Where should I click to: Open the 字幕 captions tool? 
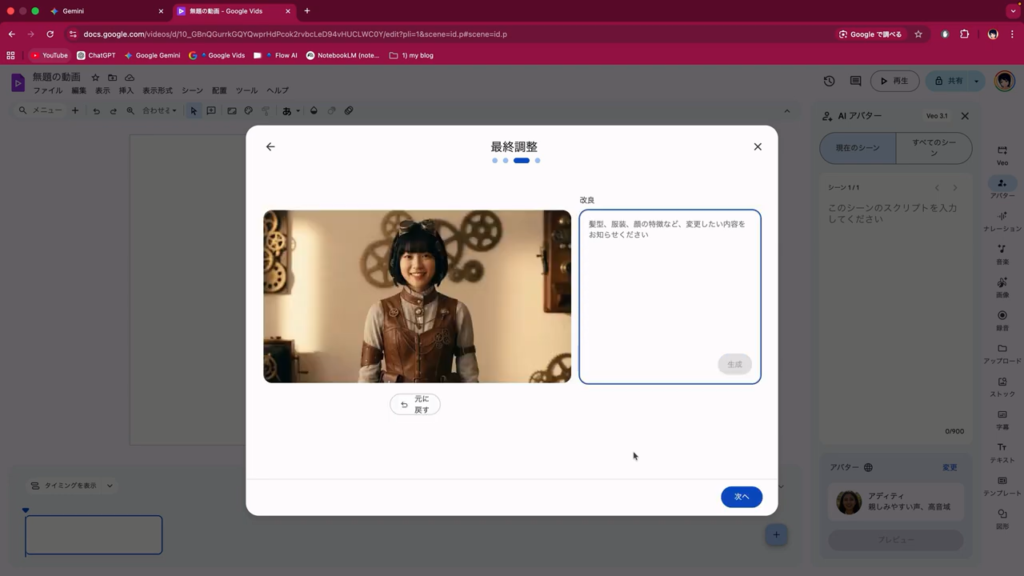[x=1002, y=418]
